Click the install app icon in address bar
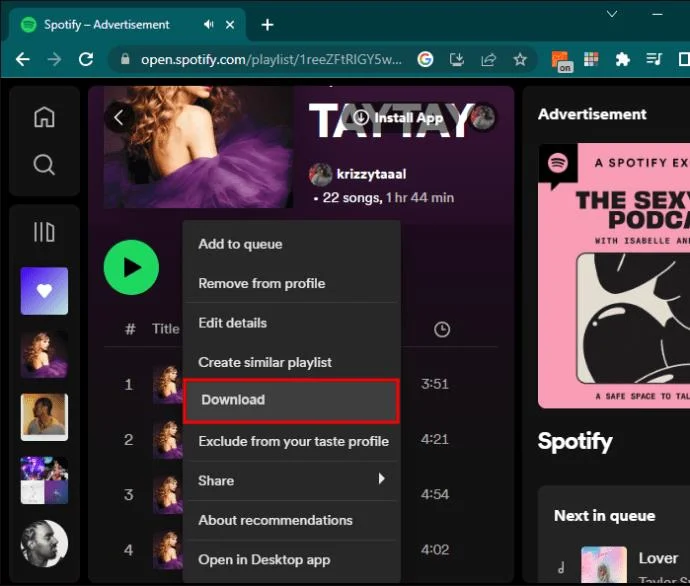This screenshot has height=586, width=690. point(457,59)
